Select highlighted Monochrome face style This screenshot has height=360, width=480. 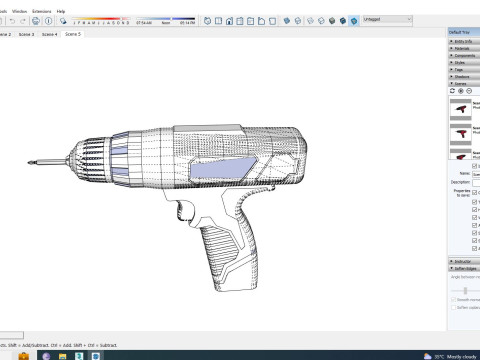354,21
